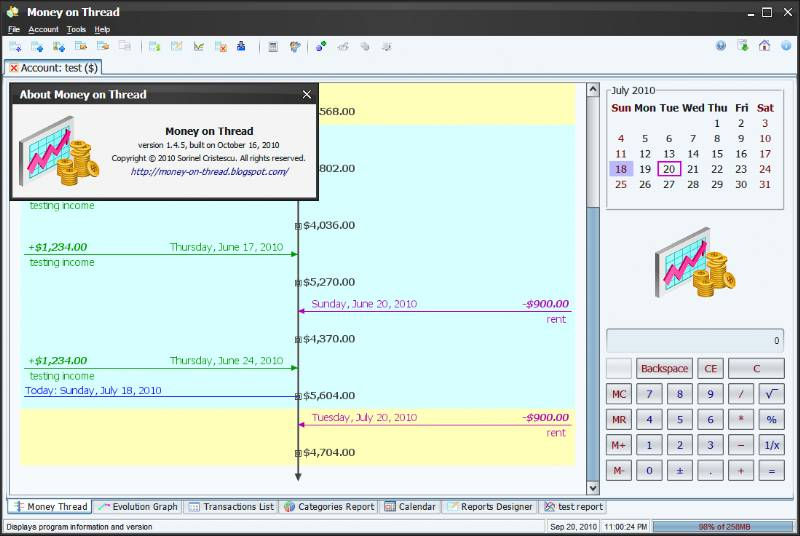
Task: Click the Backspace calculator button
Action: click(664, 368)
